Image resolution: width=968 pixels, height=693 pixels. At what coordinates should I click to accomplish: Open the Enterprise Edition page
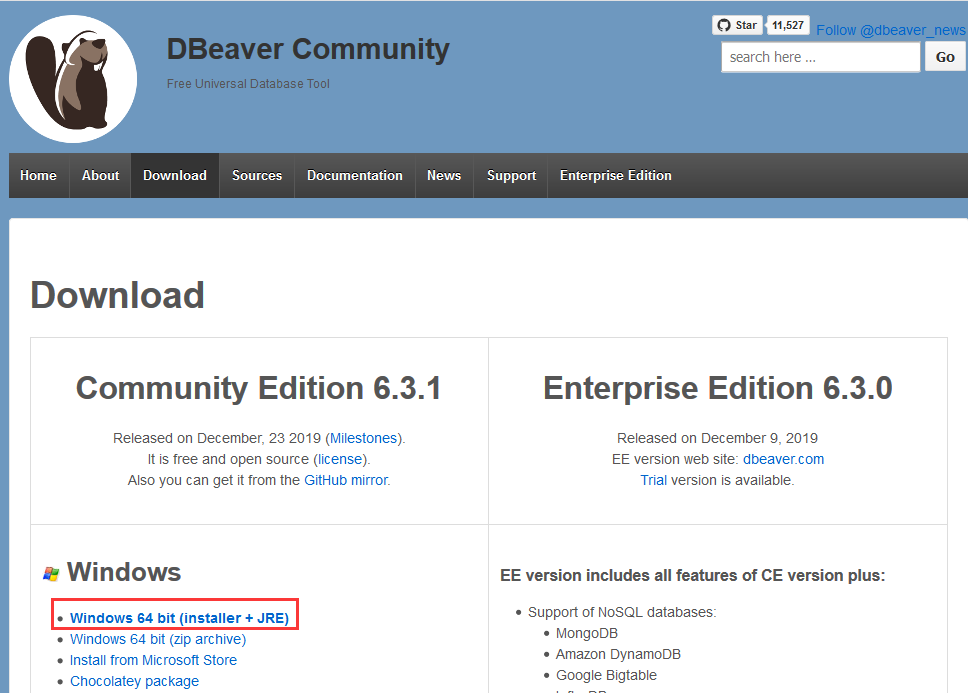(x=615, y=175)
